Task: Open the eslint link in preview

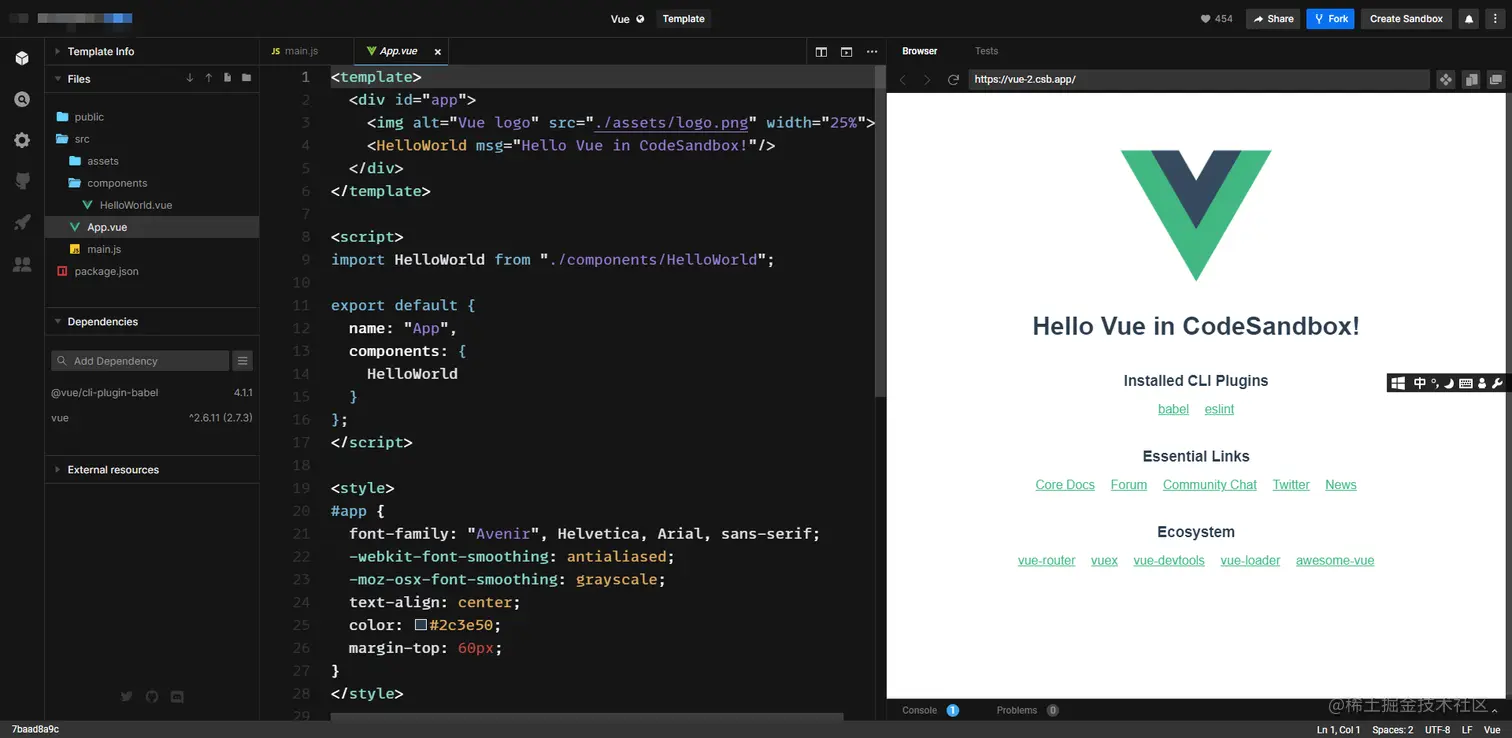Action: tap(1219, 409)
